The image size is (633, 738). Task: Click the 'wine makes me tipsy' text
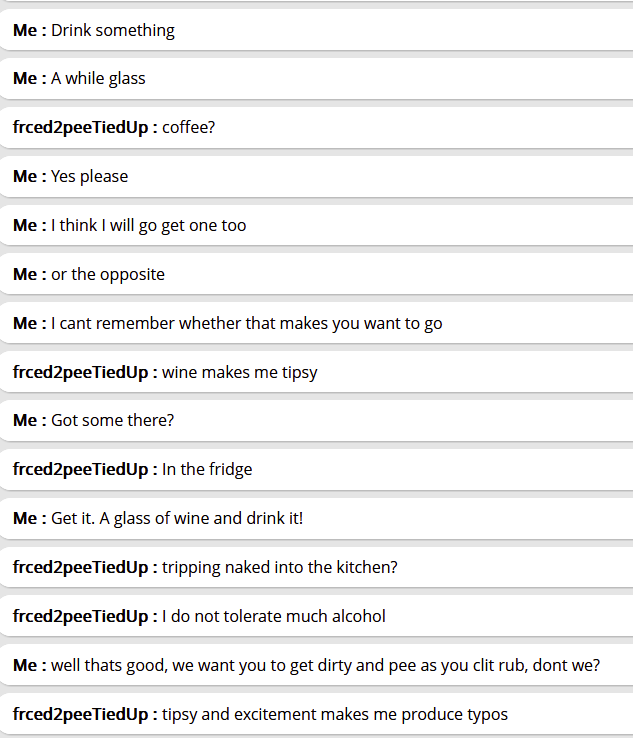click(239, 373)
